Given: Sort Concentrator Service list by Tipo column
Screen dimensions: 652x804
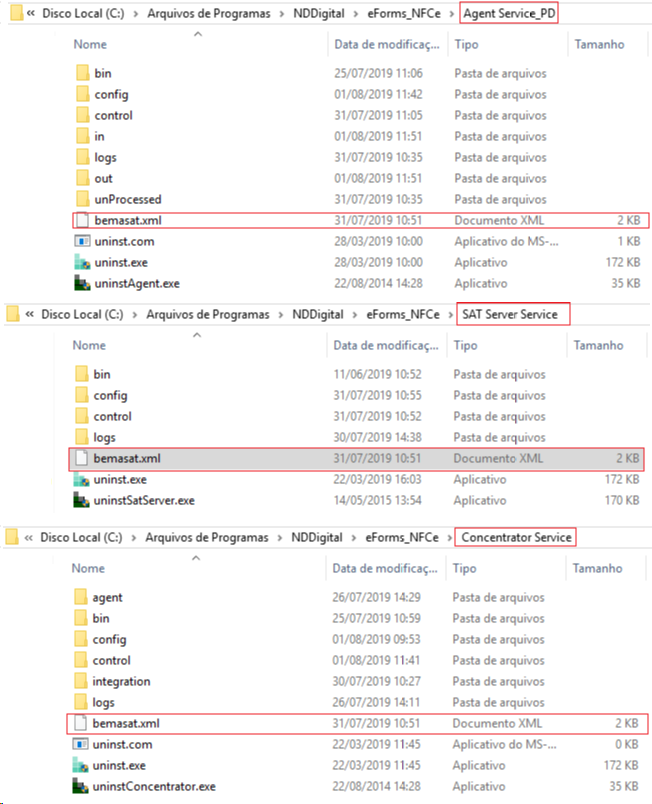Looking at the screenshot, I should (464, 568).
